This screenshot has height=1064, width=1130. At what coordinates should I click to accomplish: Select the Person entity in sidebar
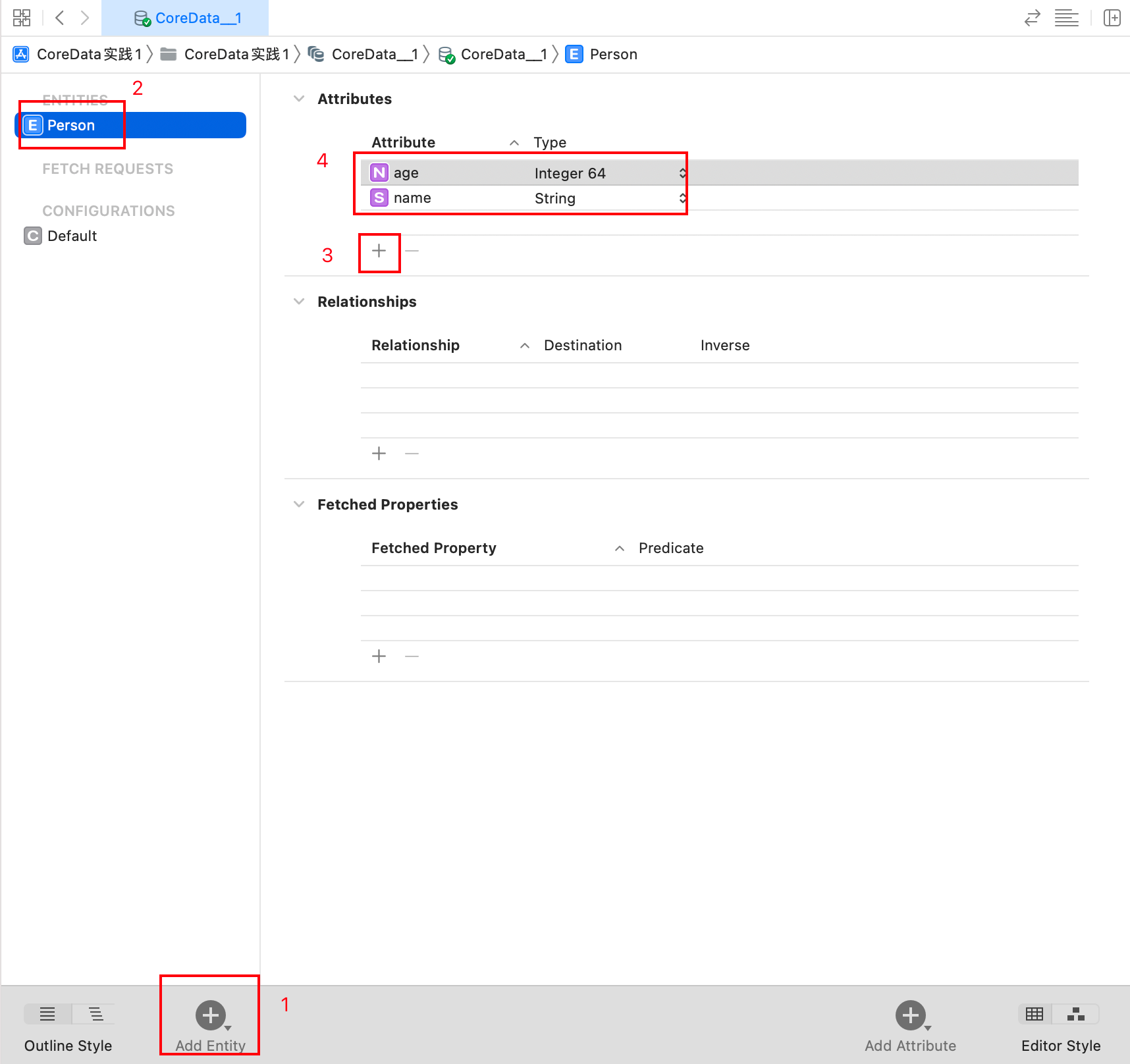click(x=130, y=125)
